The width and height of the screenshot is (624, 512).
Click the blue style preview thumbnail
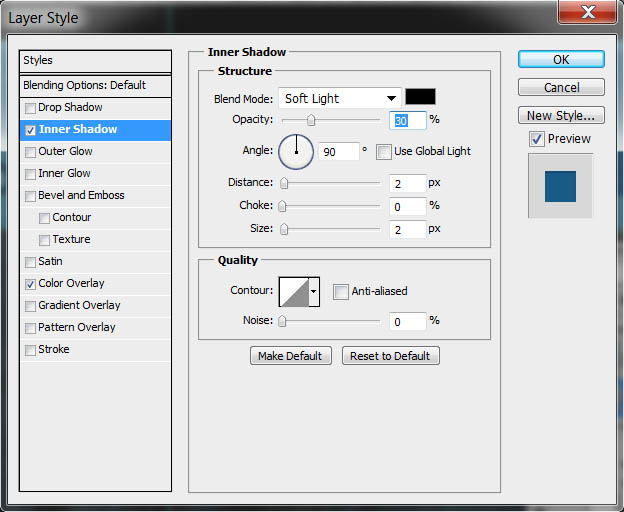(560, 187)
